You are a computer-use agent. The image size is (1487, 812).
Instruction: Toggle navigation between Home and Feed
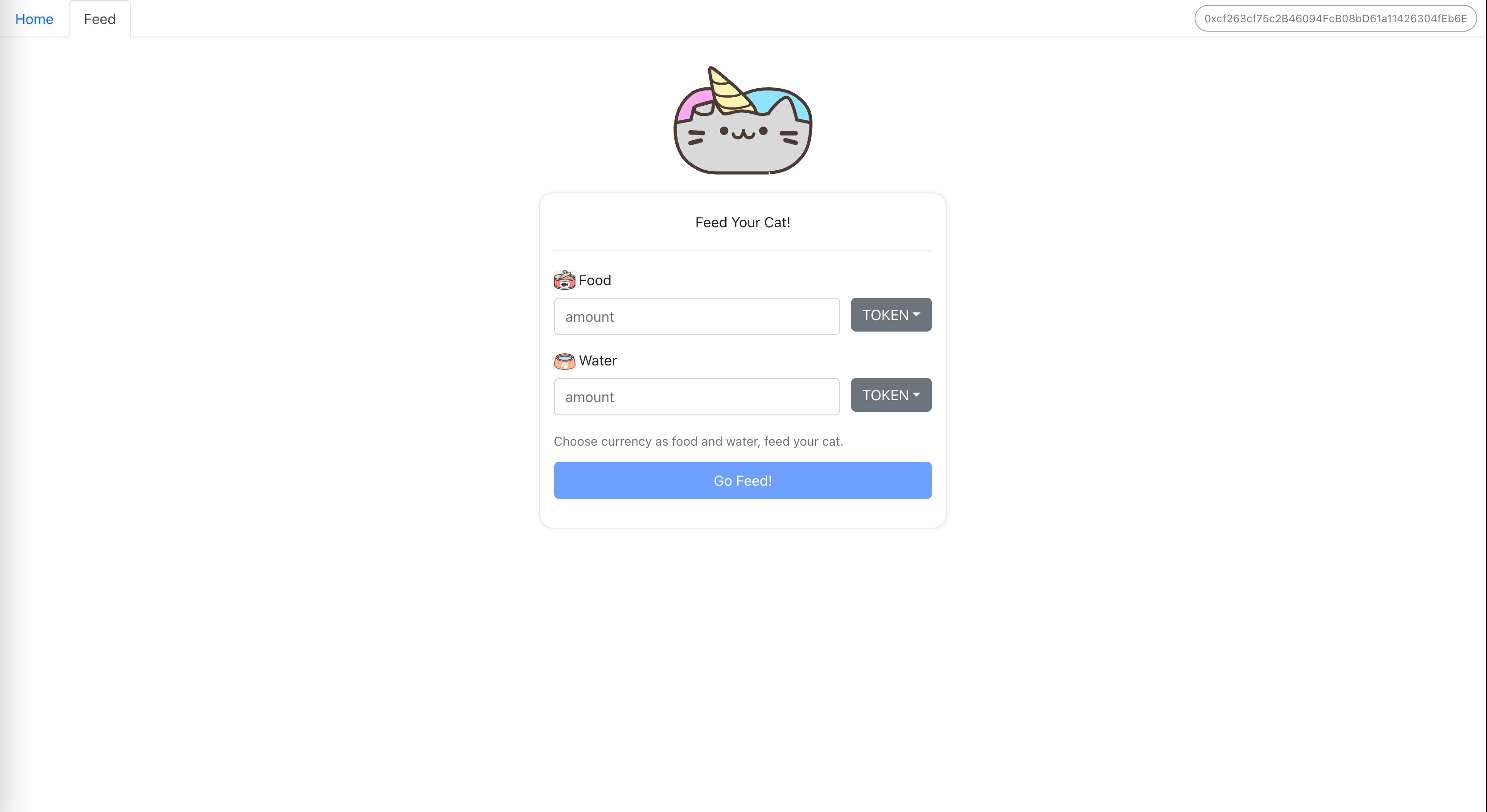click(x=34, y=18)
